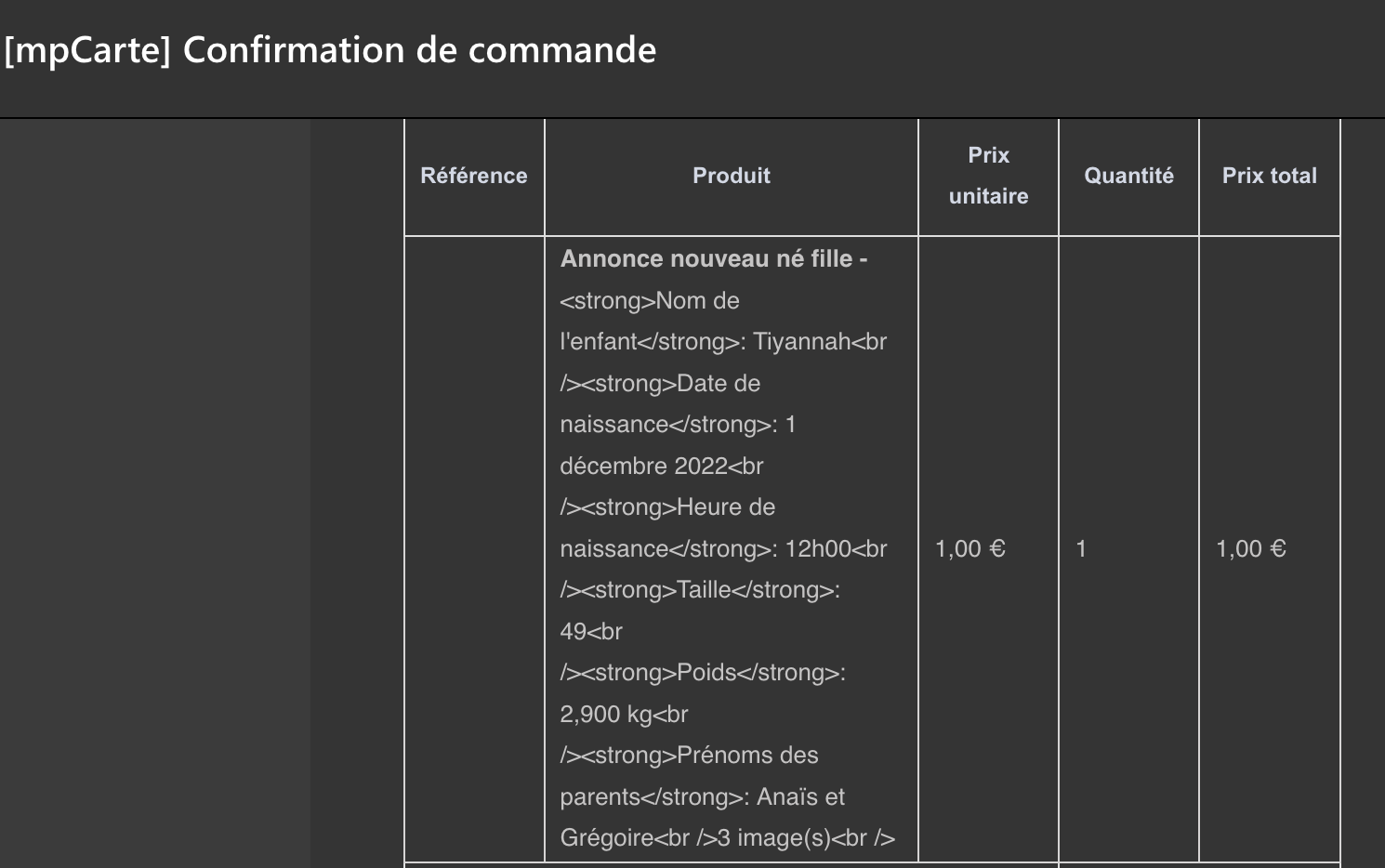Viewport: 1385px width, 868px height.
Task: Click the "Prénoms des" label text
Action: coord(747,755)
